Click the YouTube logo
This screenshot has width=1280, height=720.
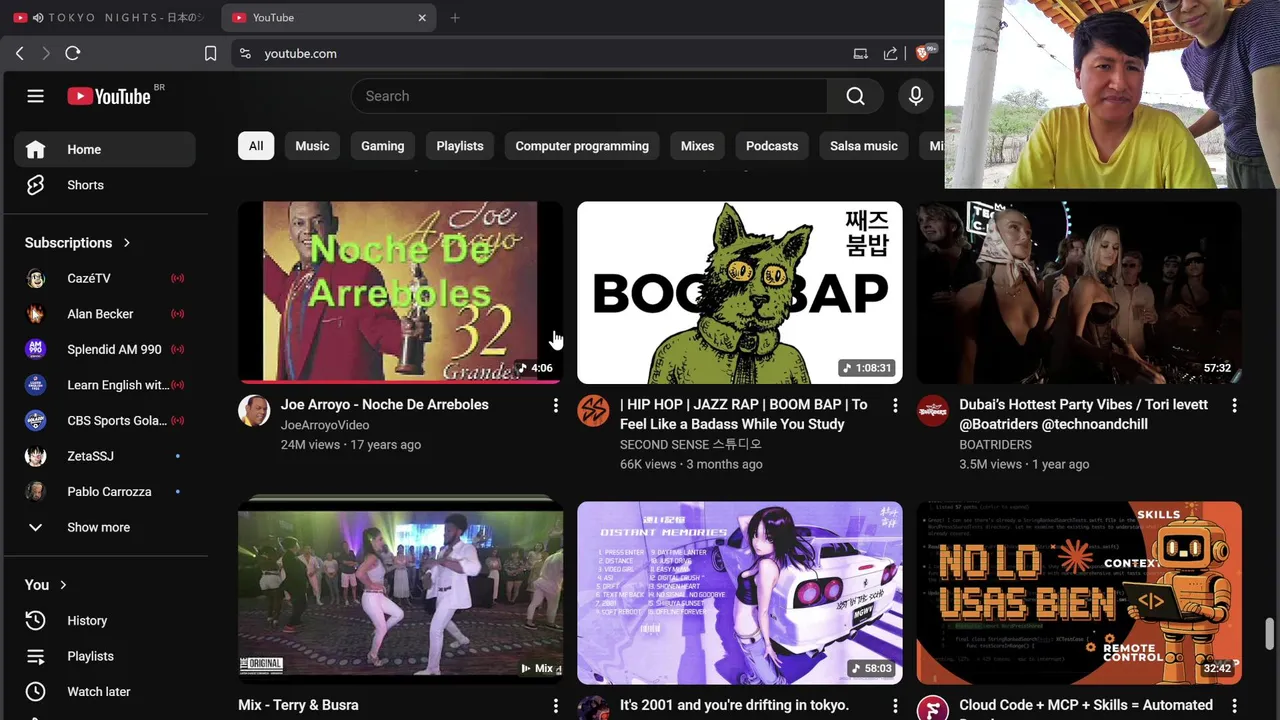pos(109,96)
